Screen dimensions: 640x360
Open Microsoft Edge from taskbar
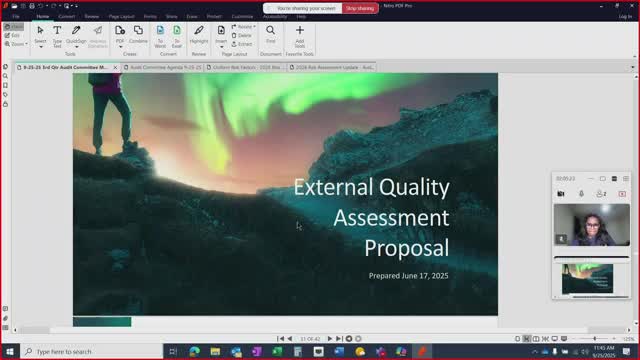tap(195, 351)
